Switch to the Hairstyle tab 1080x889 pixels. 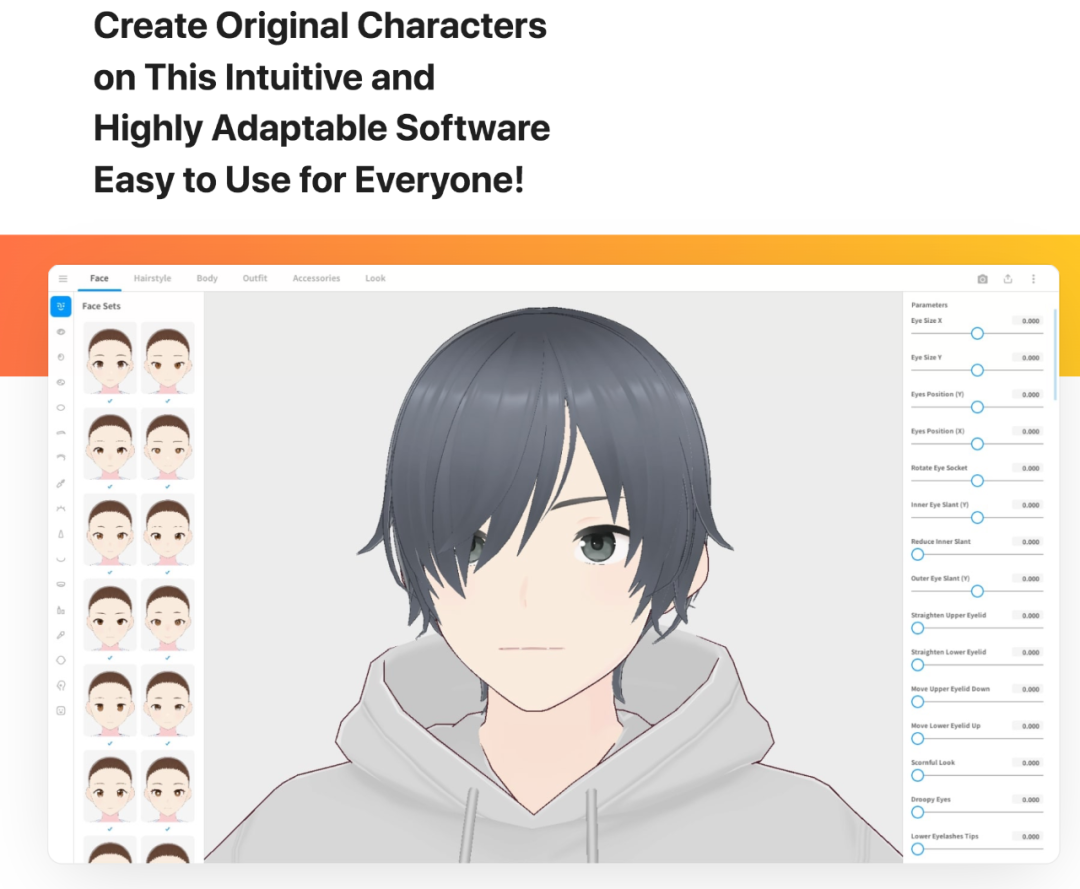(152, 278)
